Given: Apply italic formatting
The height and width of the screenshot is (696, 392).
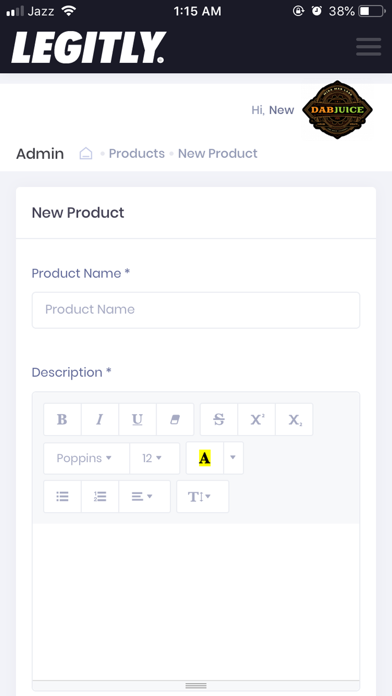Looking at the screenshot, I should (x=100, y=419).
